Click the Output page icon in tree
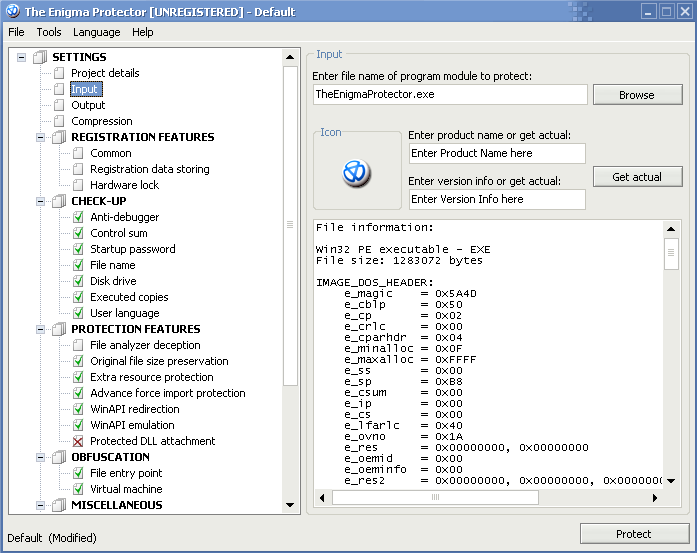This screenshot has width=697, height=553. tap(59, 105)
